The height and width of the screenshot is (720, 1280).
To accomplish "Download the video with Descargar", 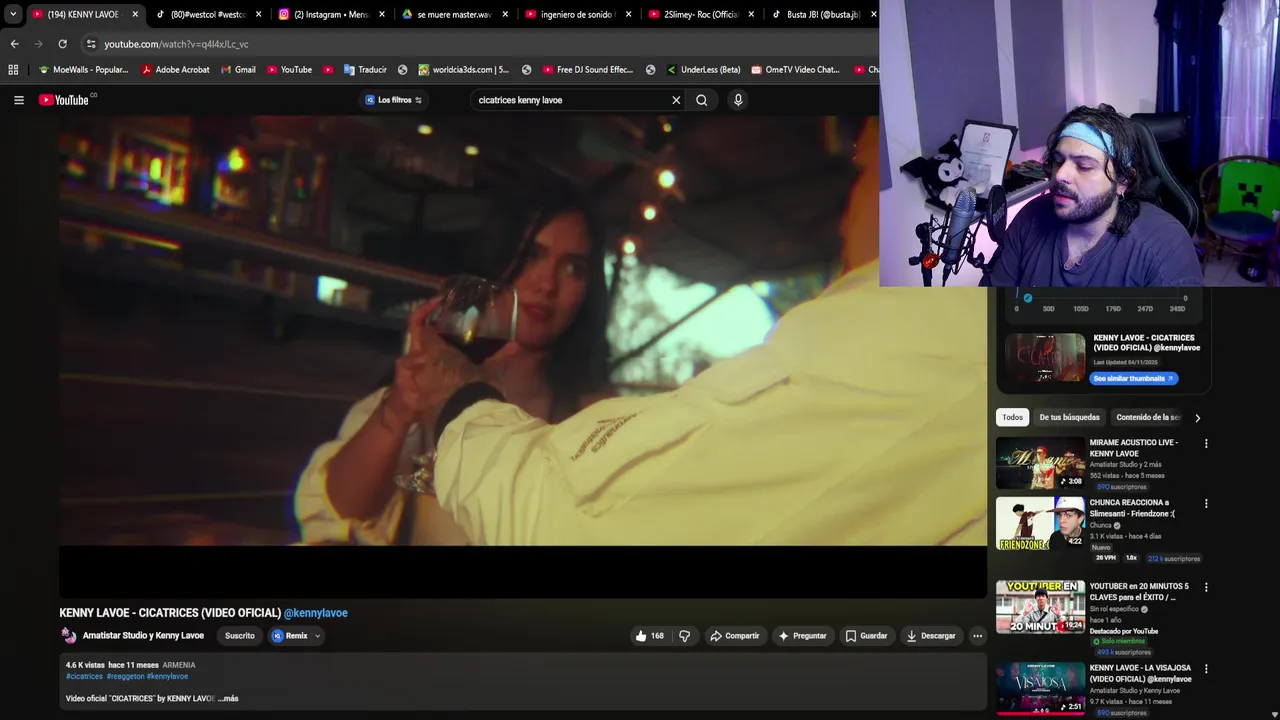I will [x=931, y=636].
